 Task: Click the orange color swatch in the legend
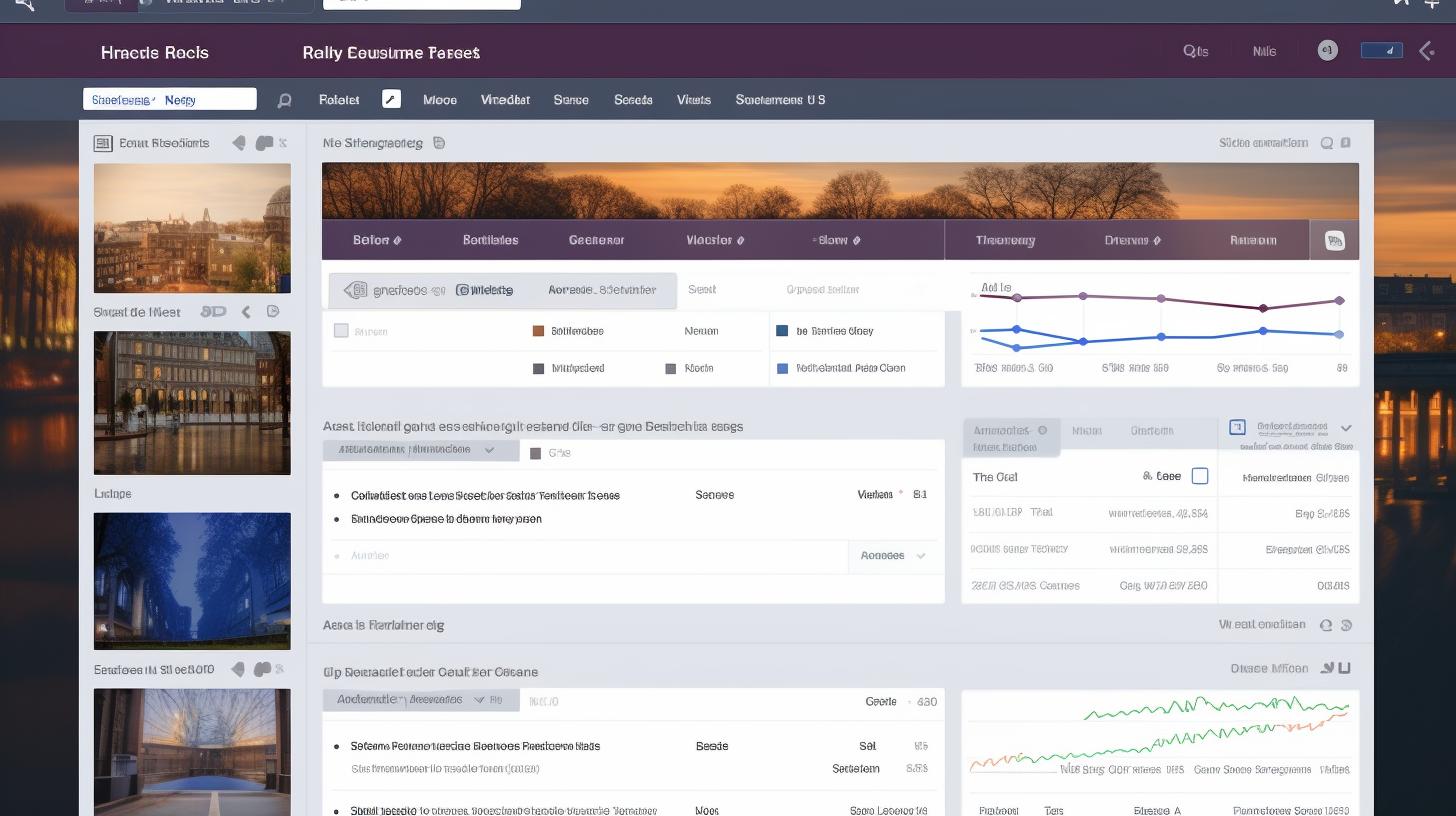pos(538,331)
